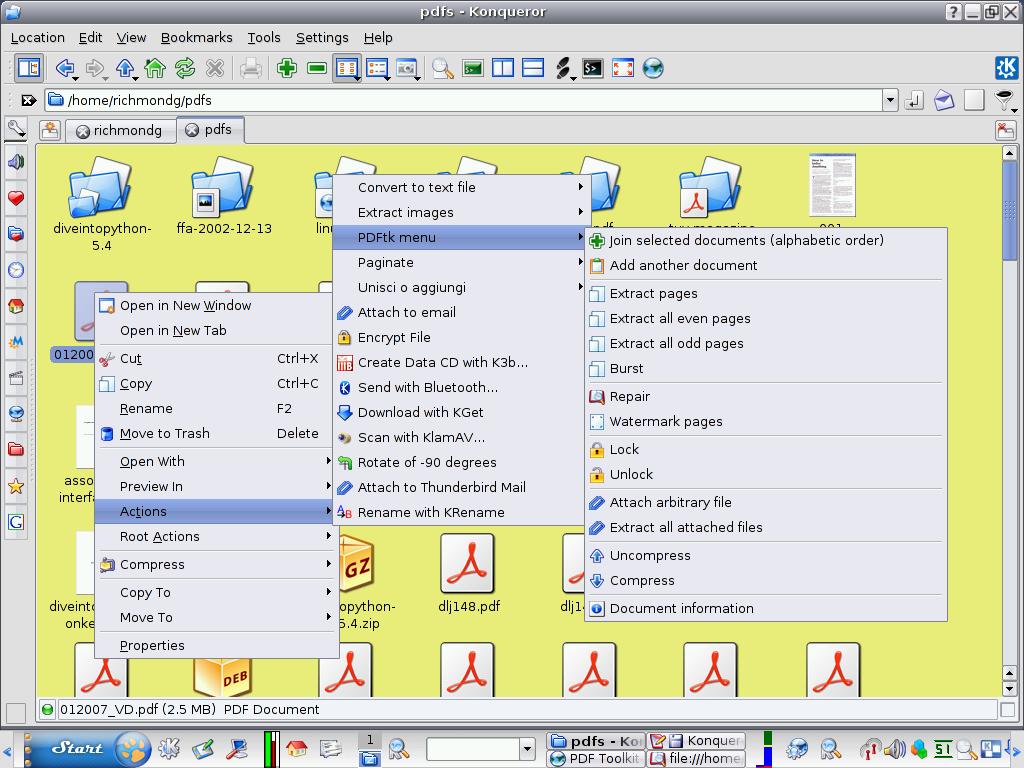Go to Home via house toolbar icon
The width and height of the screenshot is (1024, 768).
pyautogui.click(x=155, y=68)
